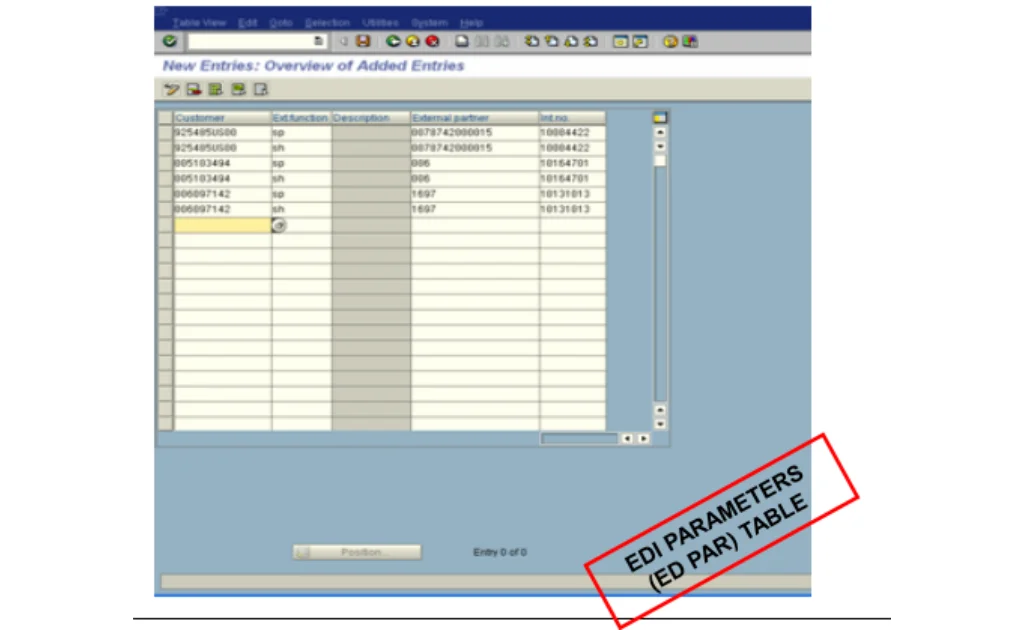
Task: Click the green Back arrow icon
Action: click(392, 41)
